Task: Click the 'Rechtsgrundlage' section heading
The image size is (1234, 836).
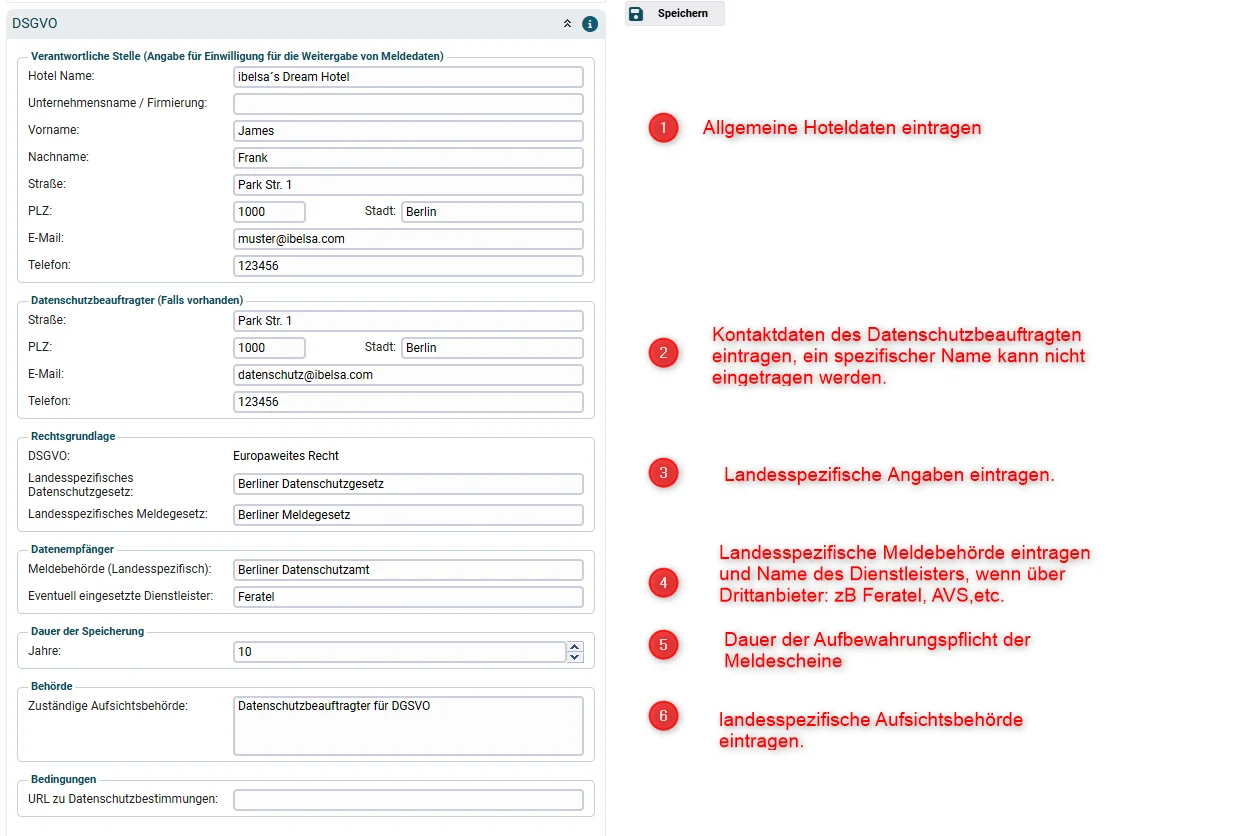Action: point(73,436)
